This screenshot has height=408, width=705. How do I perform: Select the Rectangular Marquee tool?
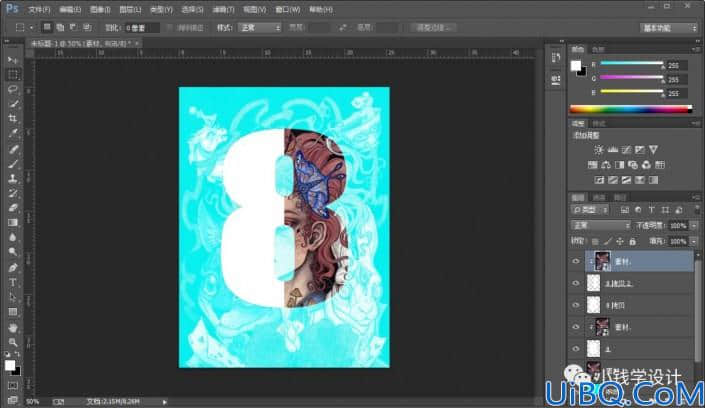coord(13,75)
